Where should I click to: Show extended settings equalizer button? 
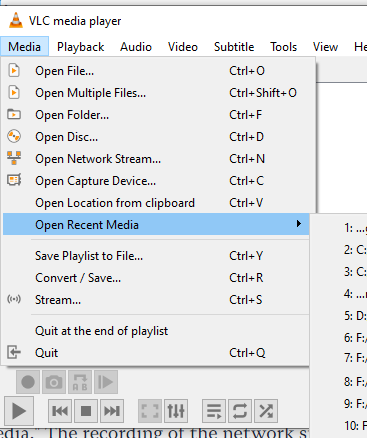tap(176, 411)
